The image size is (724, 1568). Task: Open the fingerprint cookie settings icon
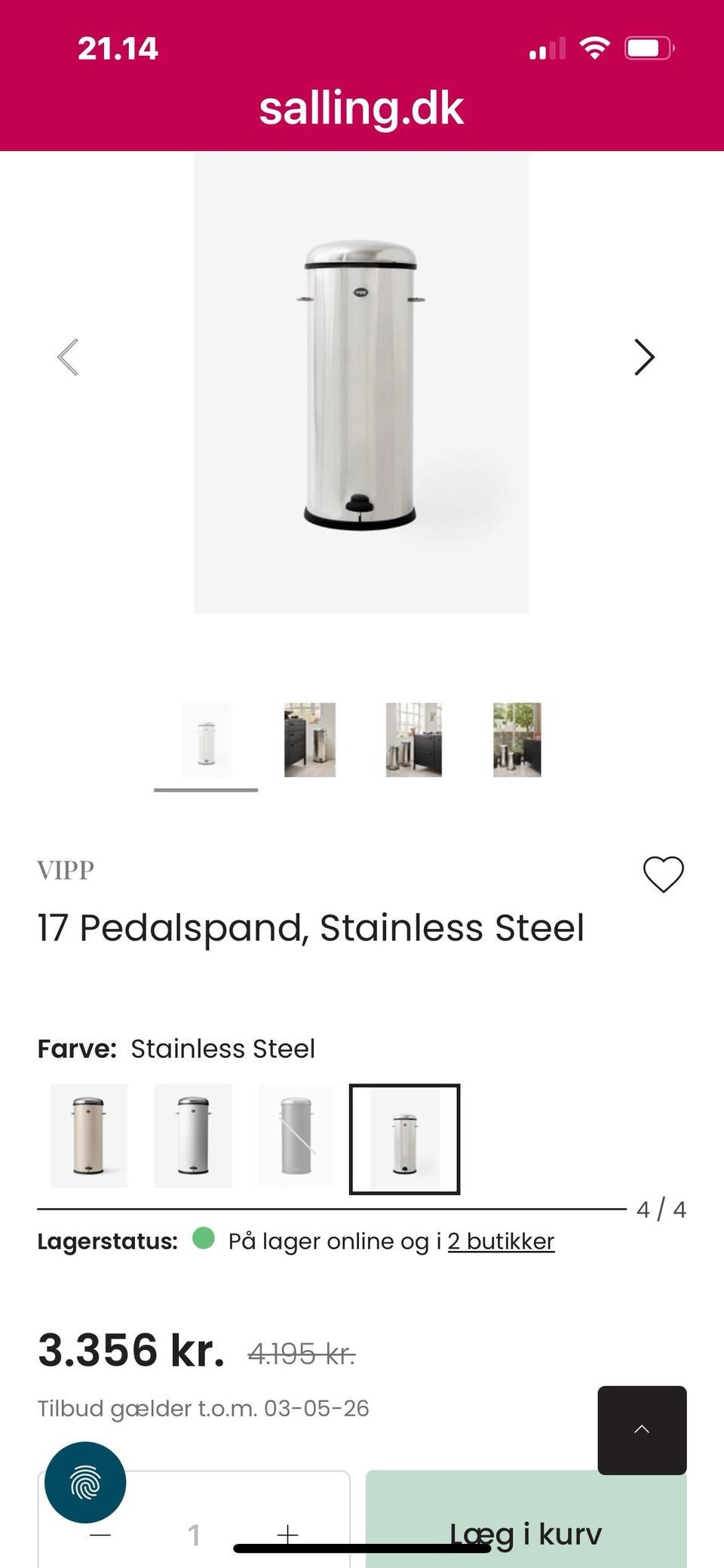(85, 1482)
